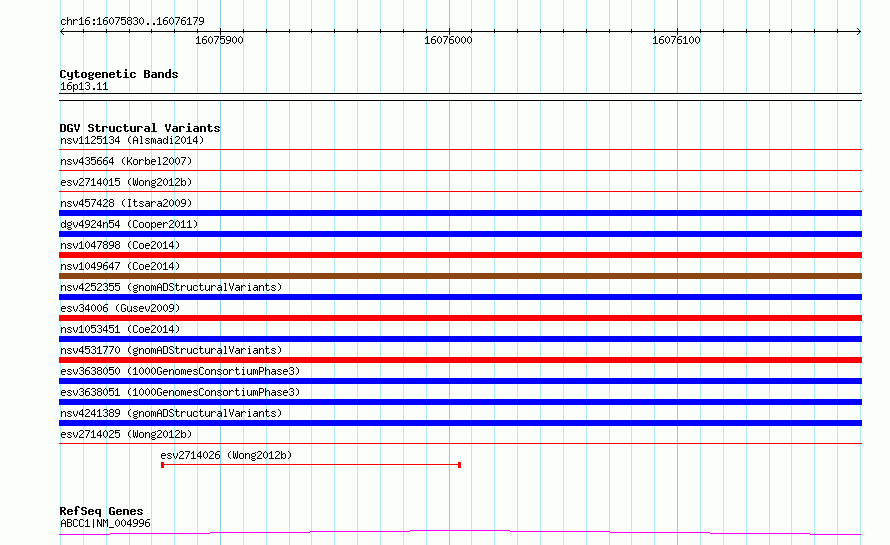This screenshot has width=890, height=545.
Task: Click the thin red line under nsv1125134
Action: [x=460, y=150]
